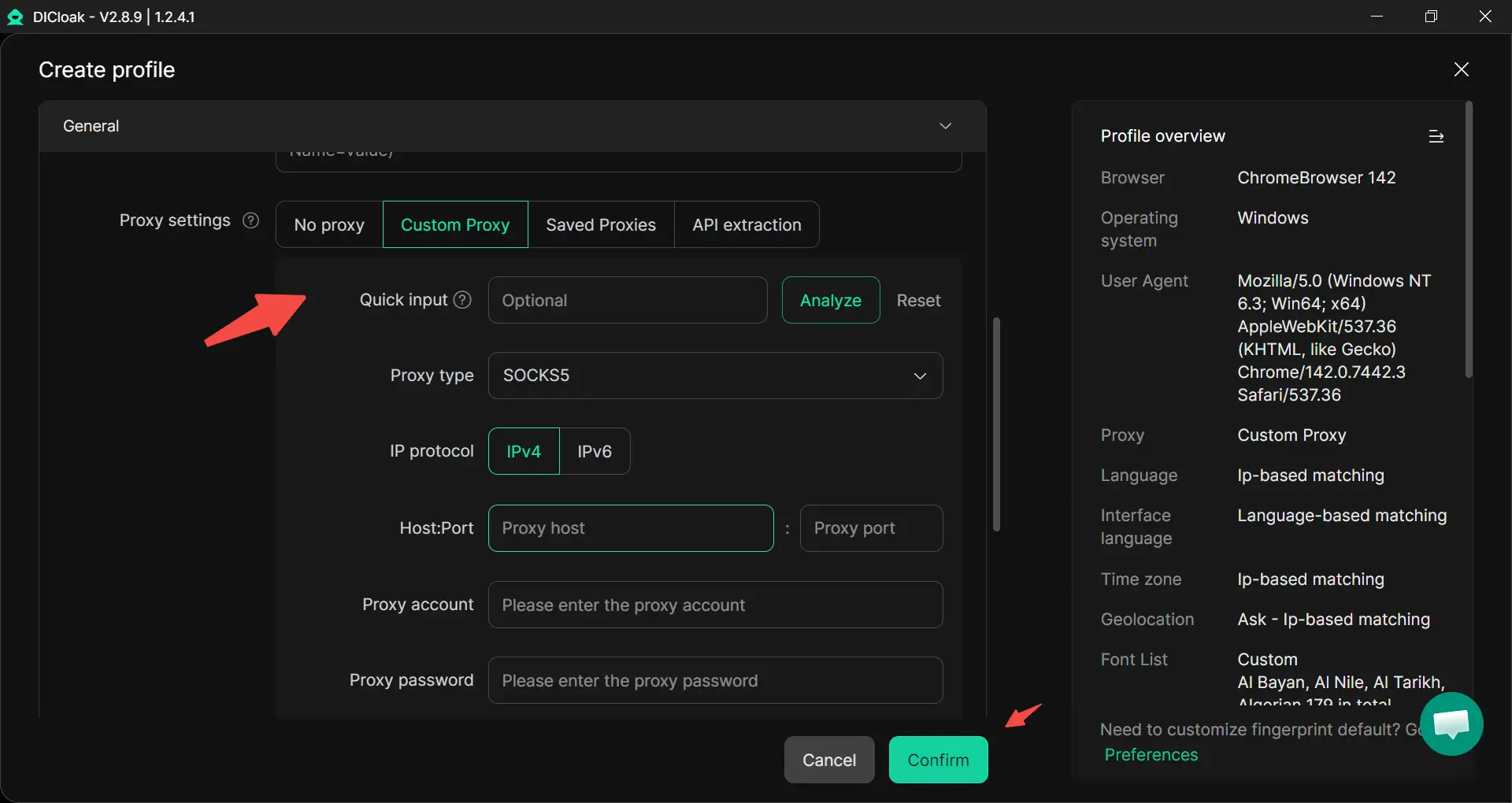Click the Quick input help icon
Screen dimensions: 1512x803
[x=463, y=300]
